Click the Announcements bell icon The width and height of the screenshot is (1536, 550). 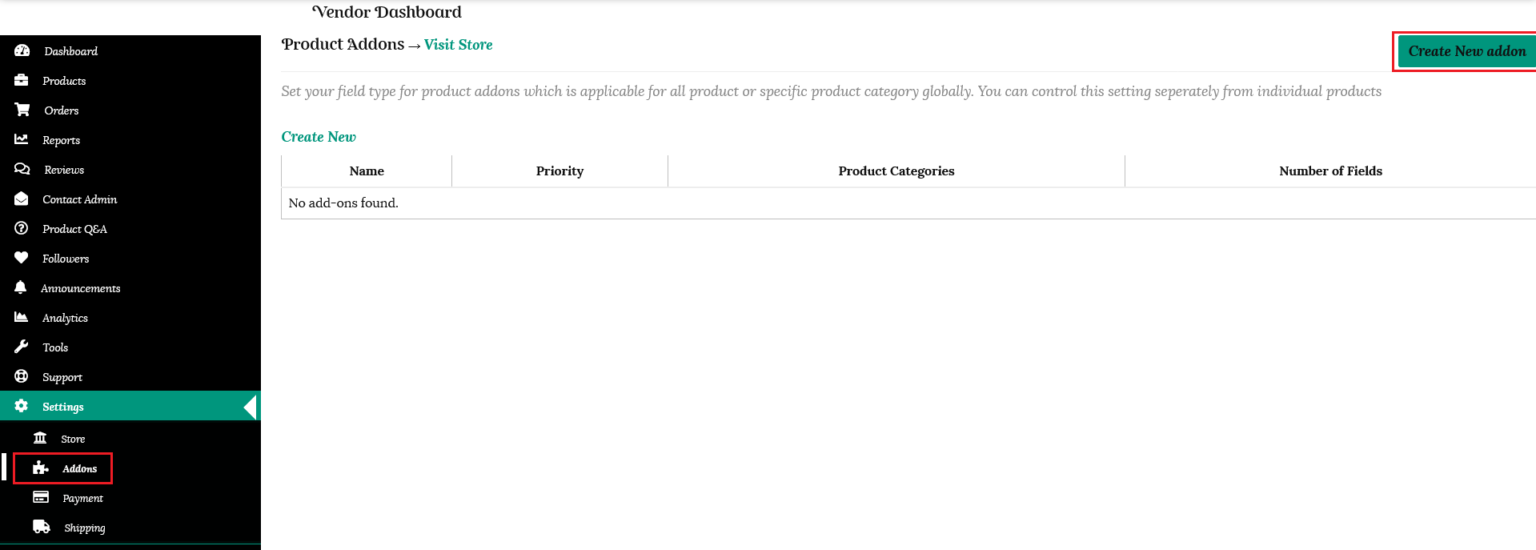(x=21, y=288)
